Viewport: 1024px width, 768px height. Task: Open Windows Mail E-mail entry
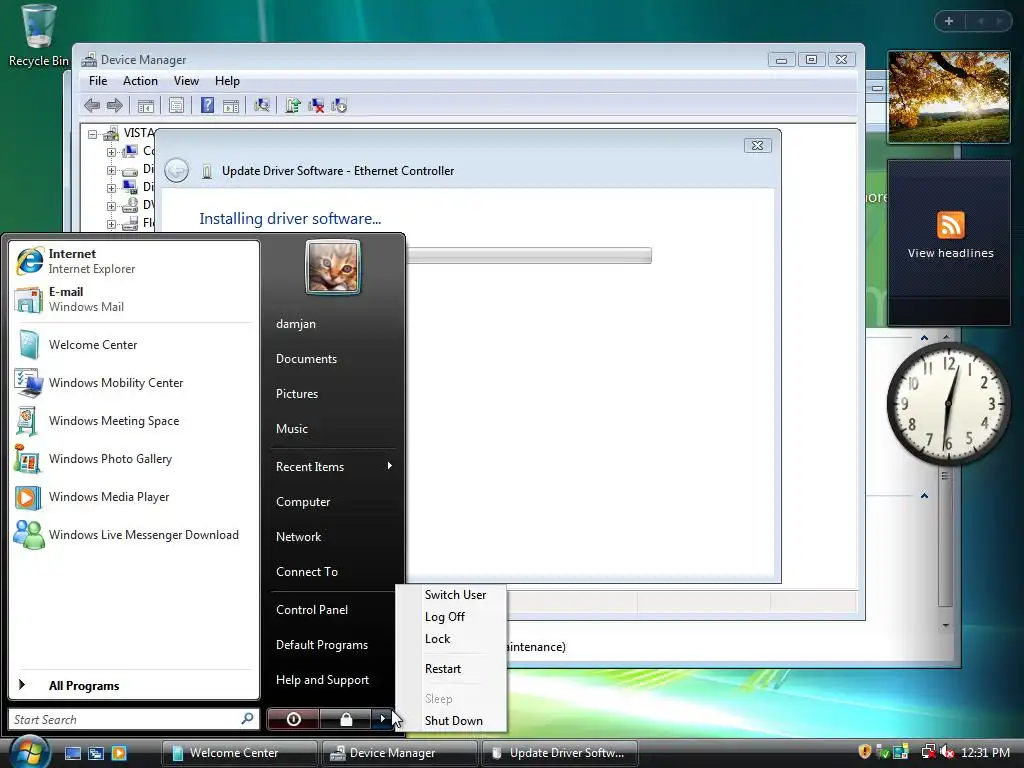[x=134, y=299]
